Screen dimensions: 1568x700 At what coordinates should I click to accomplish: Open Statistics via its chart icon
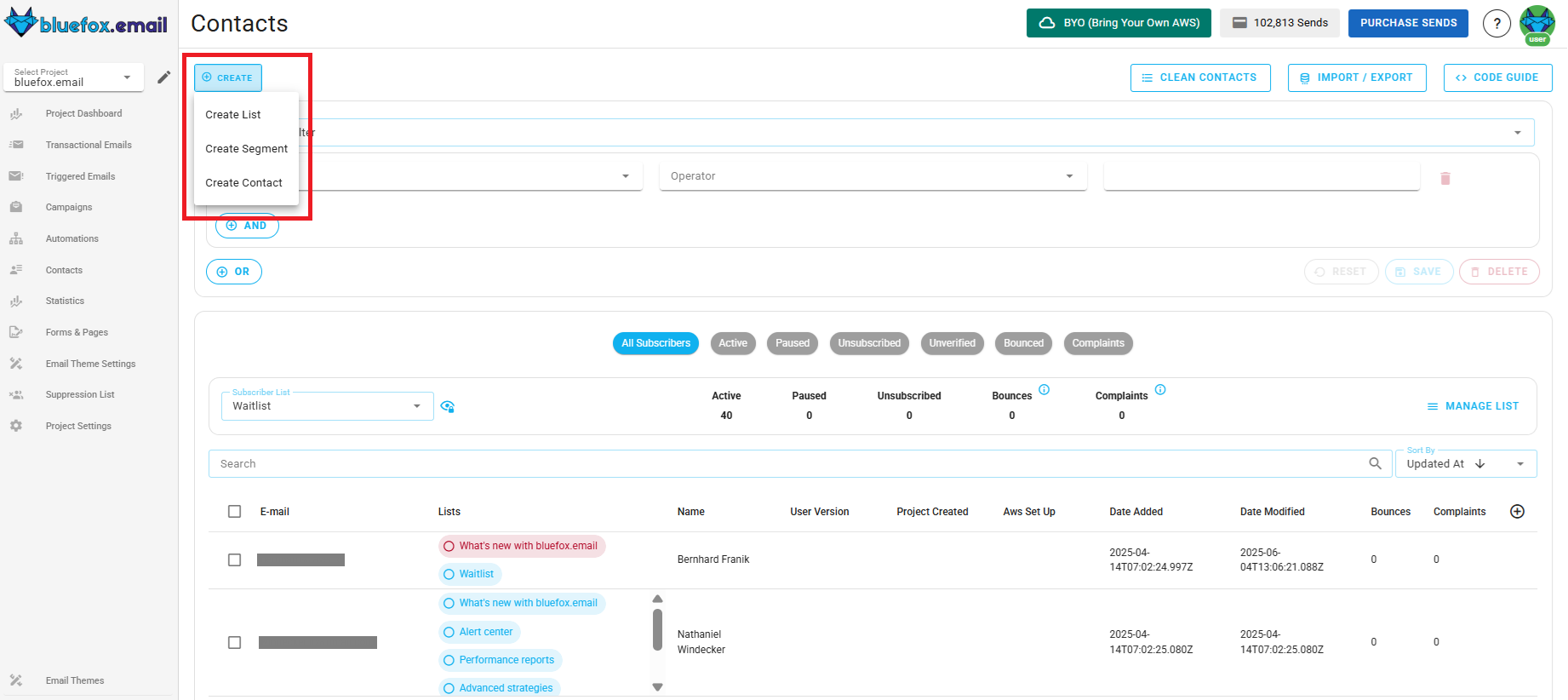coord(16,301)
